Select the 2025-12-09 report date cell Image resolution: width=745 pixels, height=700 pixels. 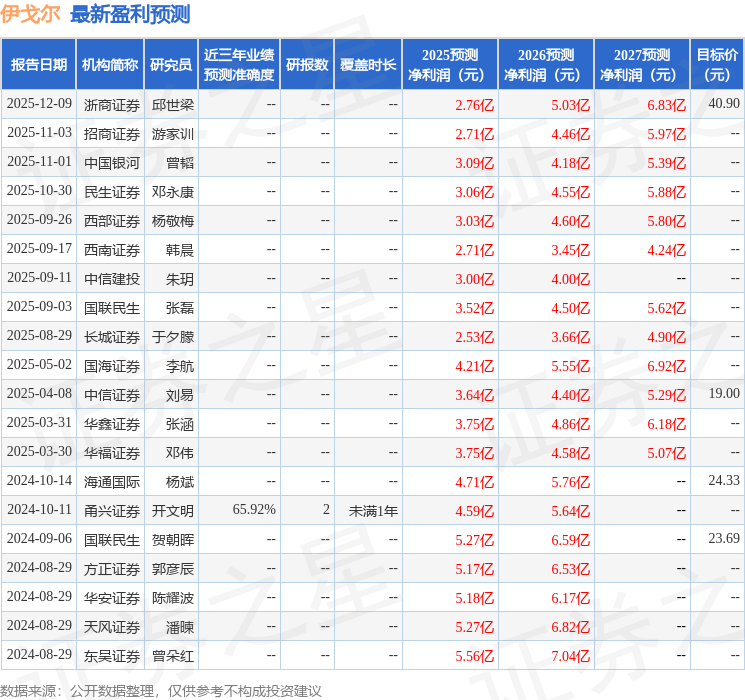click(x=39, y=104)
